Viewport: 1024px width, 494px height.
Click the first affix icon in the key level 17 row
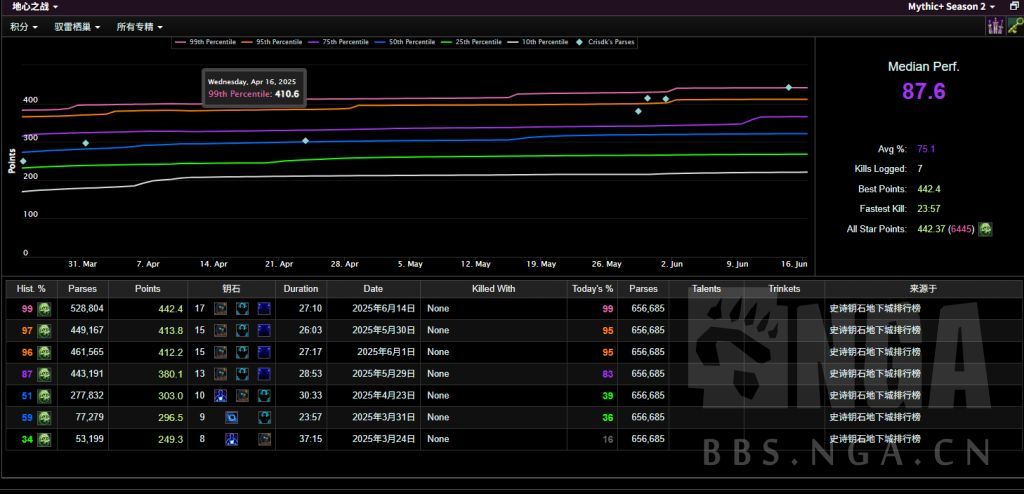(x=221, y=309)
